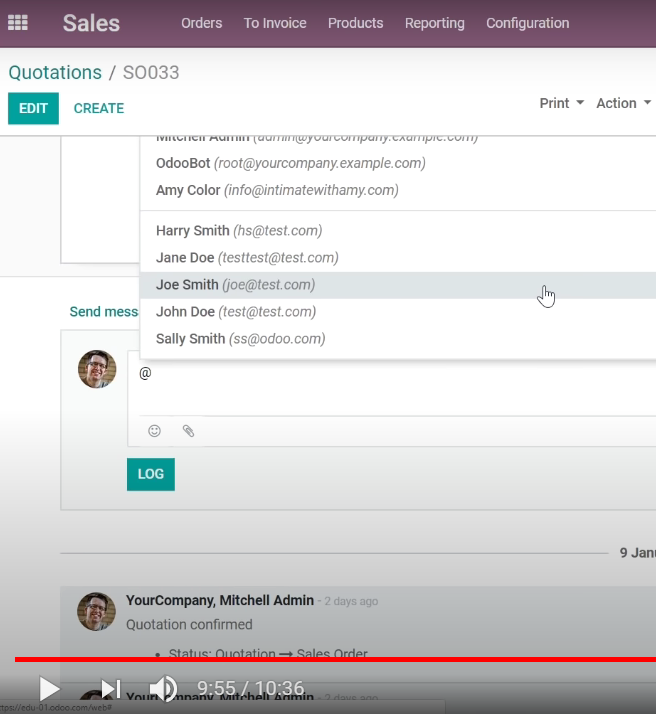Select John Doe in mention list
The image size is (656, 714).
tap(398, 312)
